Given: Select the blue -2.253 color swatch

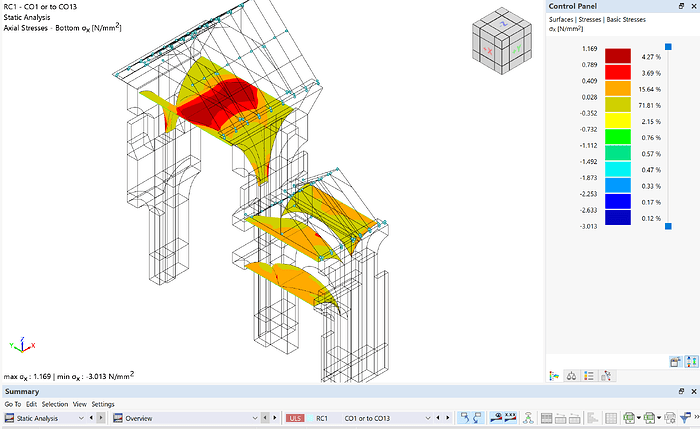Looking at the screenshot, I should click(x=618, y=201).
